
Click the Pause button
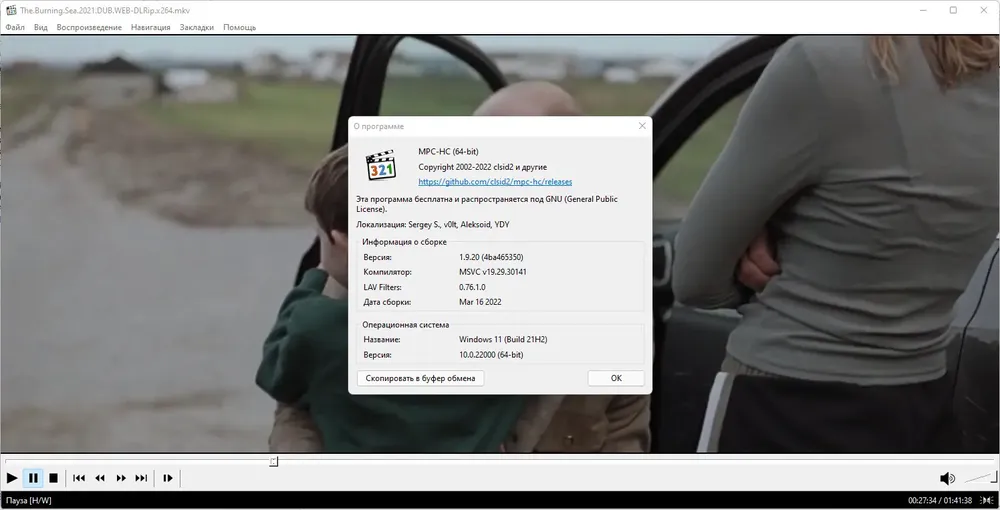tap(33, 478)
